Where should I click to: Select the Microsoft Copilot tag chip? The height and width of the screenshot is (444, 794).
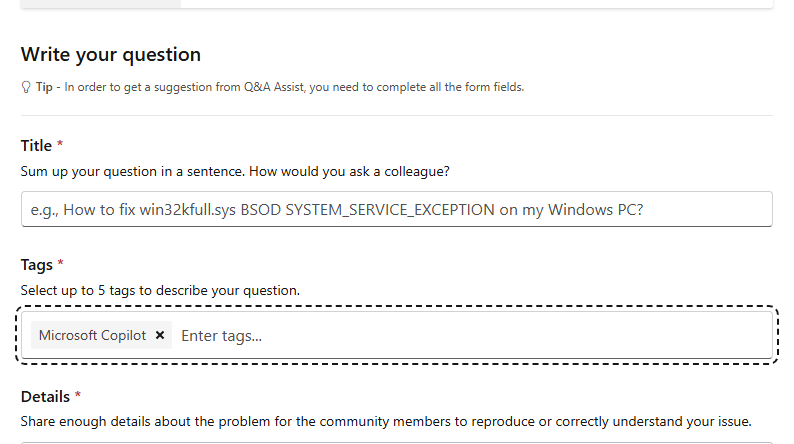coord(92,336)
